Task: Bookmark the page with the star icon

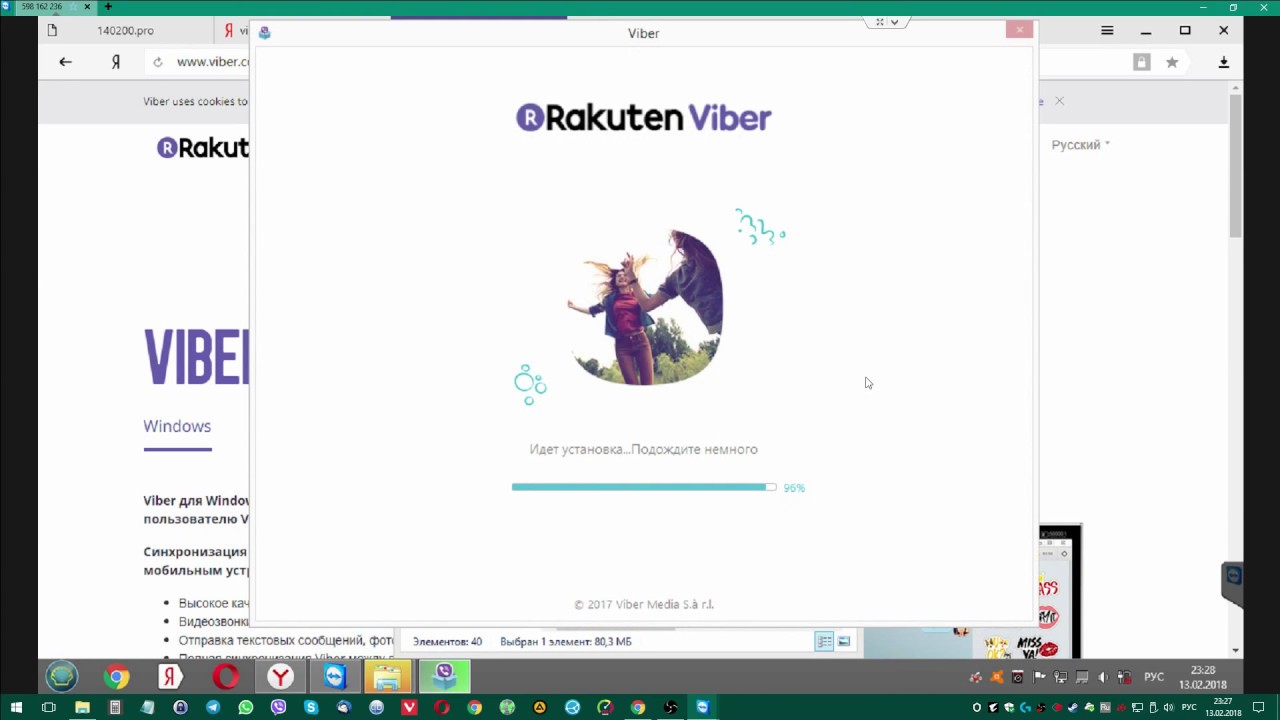Action: 1172,62
